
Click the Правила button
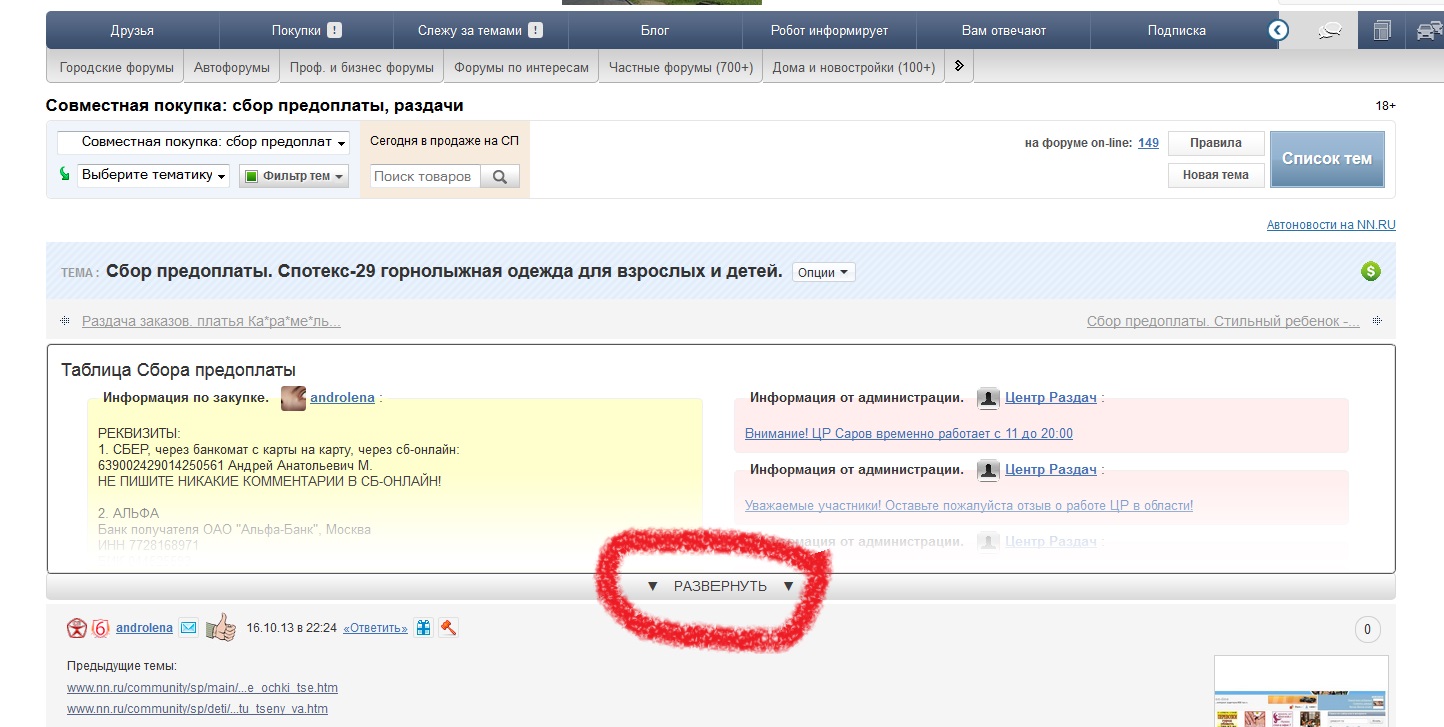click(x=1216, y=143)
